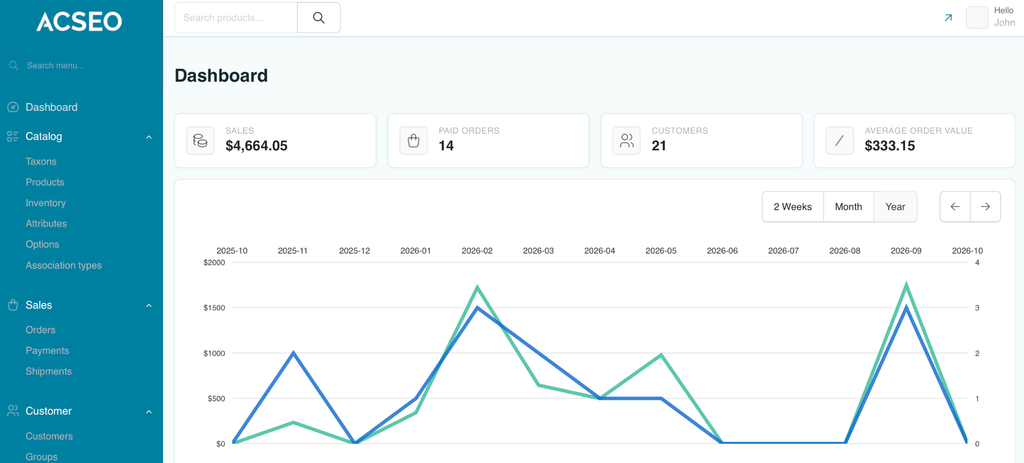Click the Catalog list icon in sidebar
Screen dimensions: 1024x463
tap(13, 136)
